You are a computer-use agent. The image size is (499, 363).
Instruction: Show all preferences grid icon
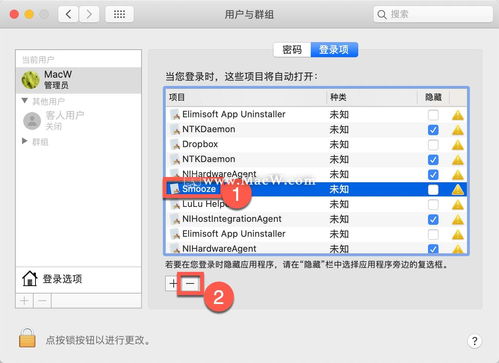coord(119,14)
